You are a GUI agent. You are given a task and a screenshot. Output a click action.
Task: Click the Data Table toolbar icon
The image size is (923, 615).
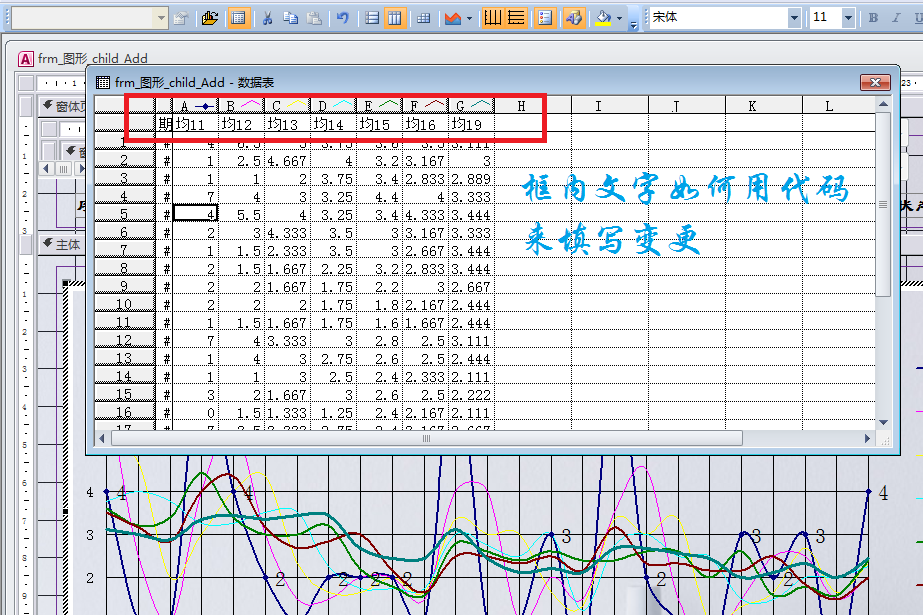pyautogui.click(x=423, y=18)
